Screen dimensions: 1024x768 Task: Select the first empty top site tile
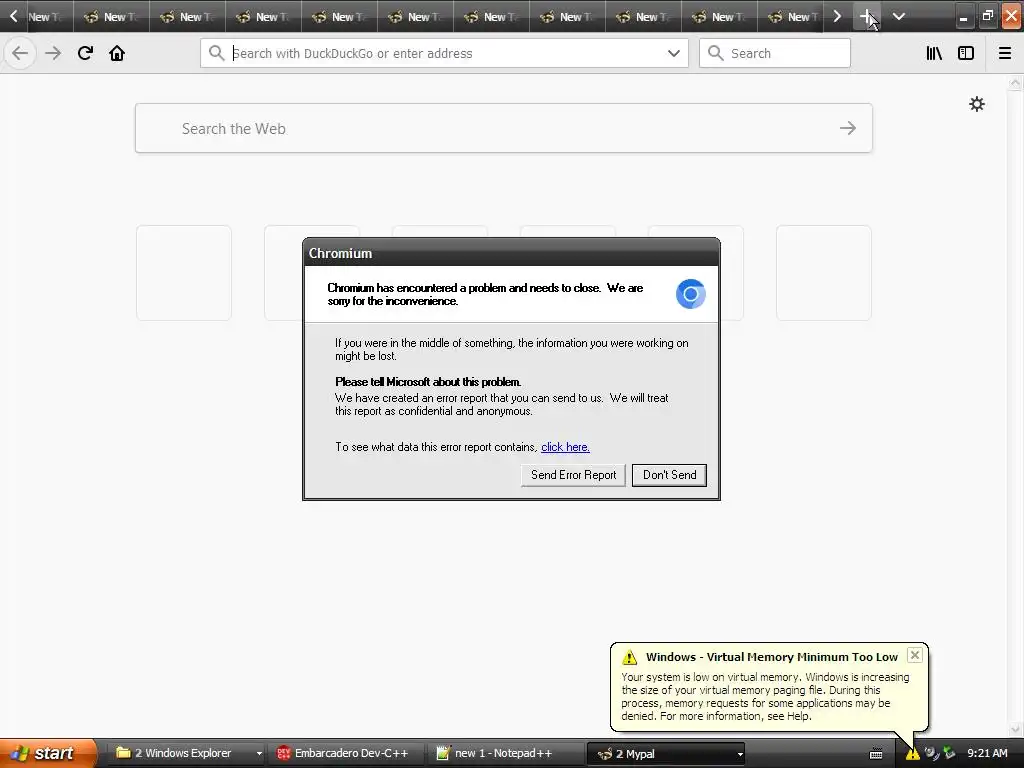pos(184,273)
